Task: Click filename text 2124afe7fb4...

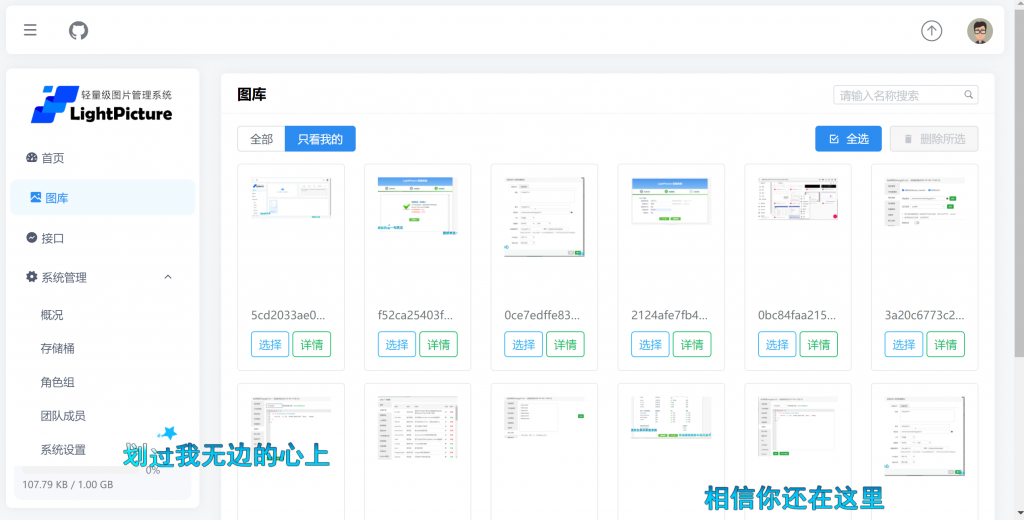Action: coord(669,315)
